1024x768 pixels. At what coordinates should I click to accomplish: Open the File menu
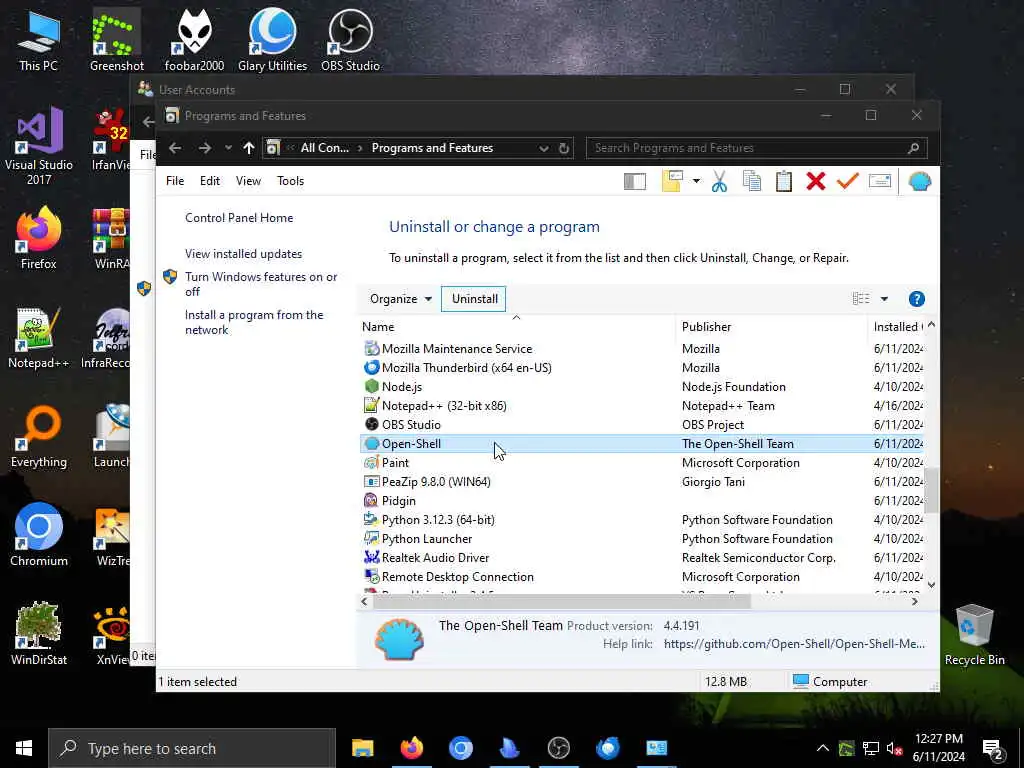tap(175, 181)
